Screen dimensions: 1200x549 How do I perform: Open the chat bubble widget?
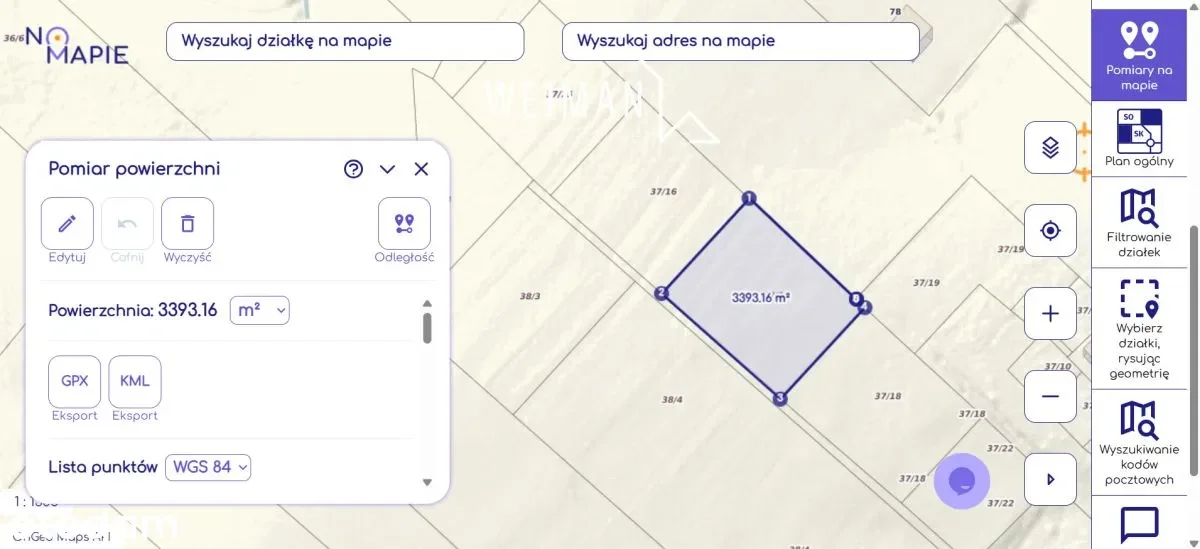coord(961,481)
